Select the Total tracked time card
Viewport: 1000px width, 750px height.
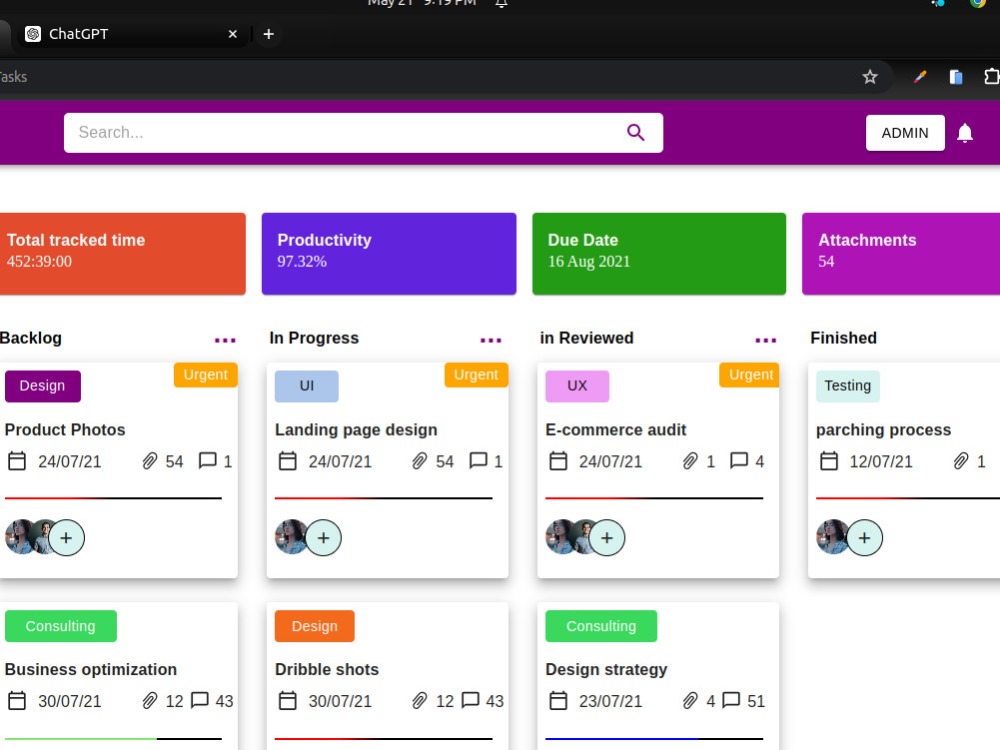coord(122,253)
